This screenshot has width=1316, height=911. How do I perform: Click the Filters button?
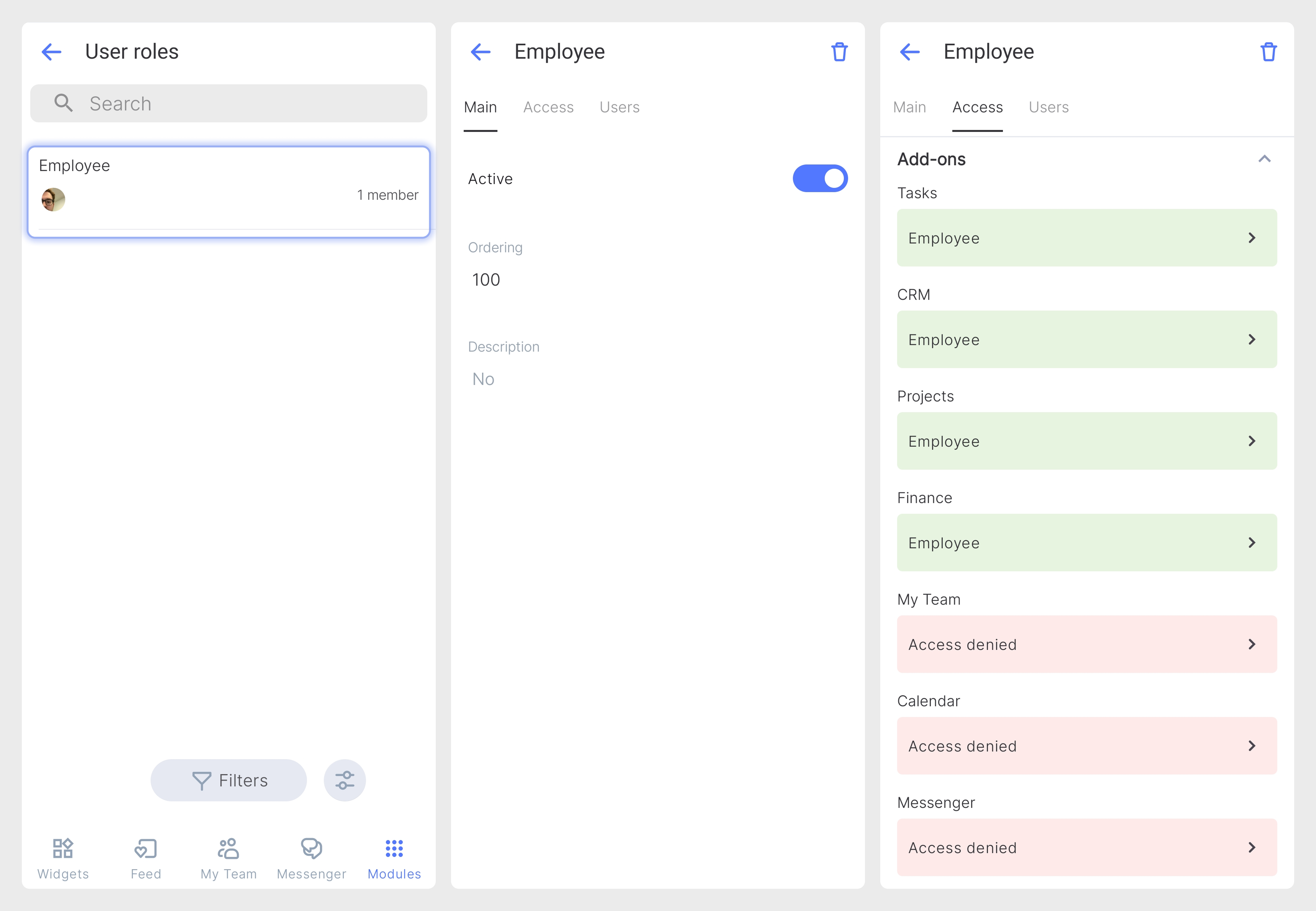(229, 780)
